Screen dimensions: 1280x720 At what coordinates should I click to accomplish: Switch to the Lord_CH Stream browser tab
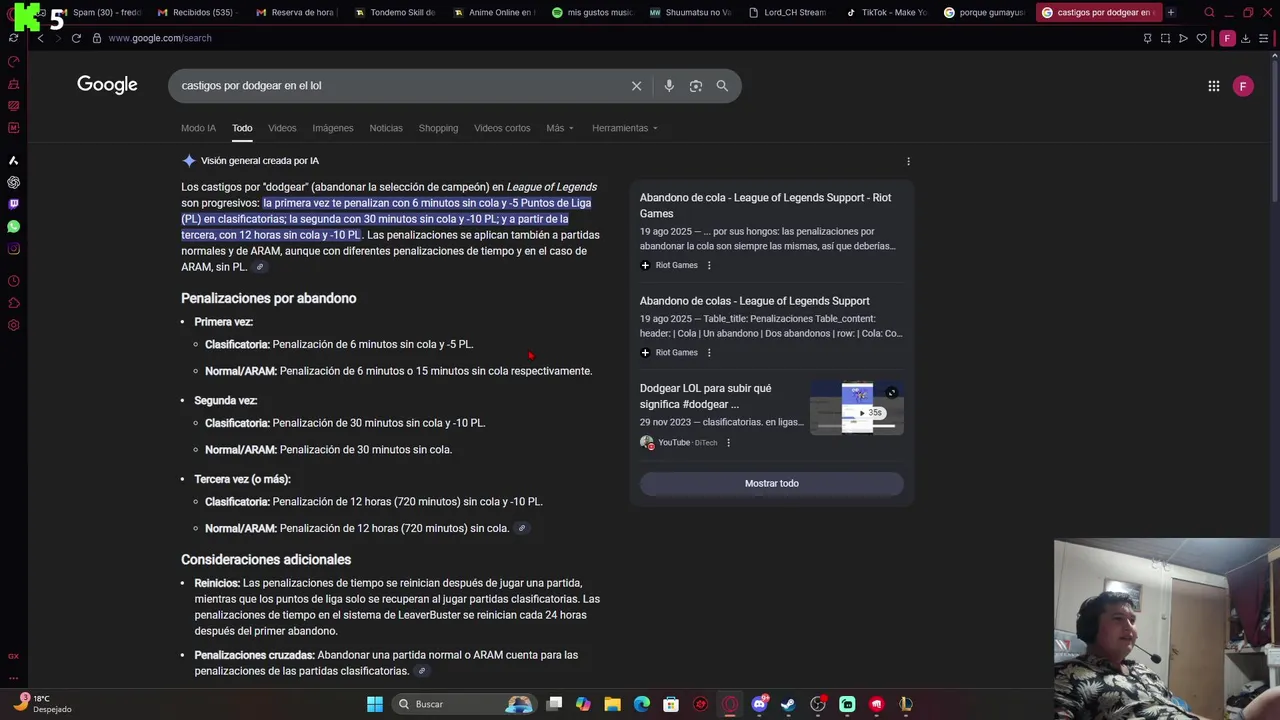[787, 12]
